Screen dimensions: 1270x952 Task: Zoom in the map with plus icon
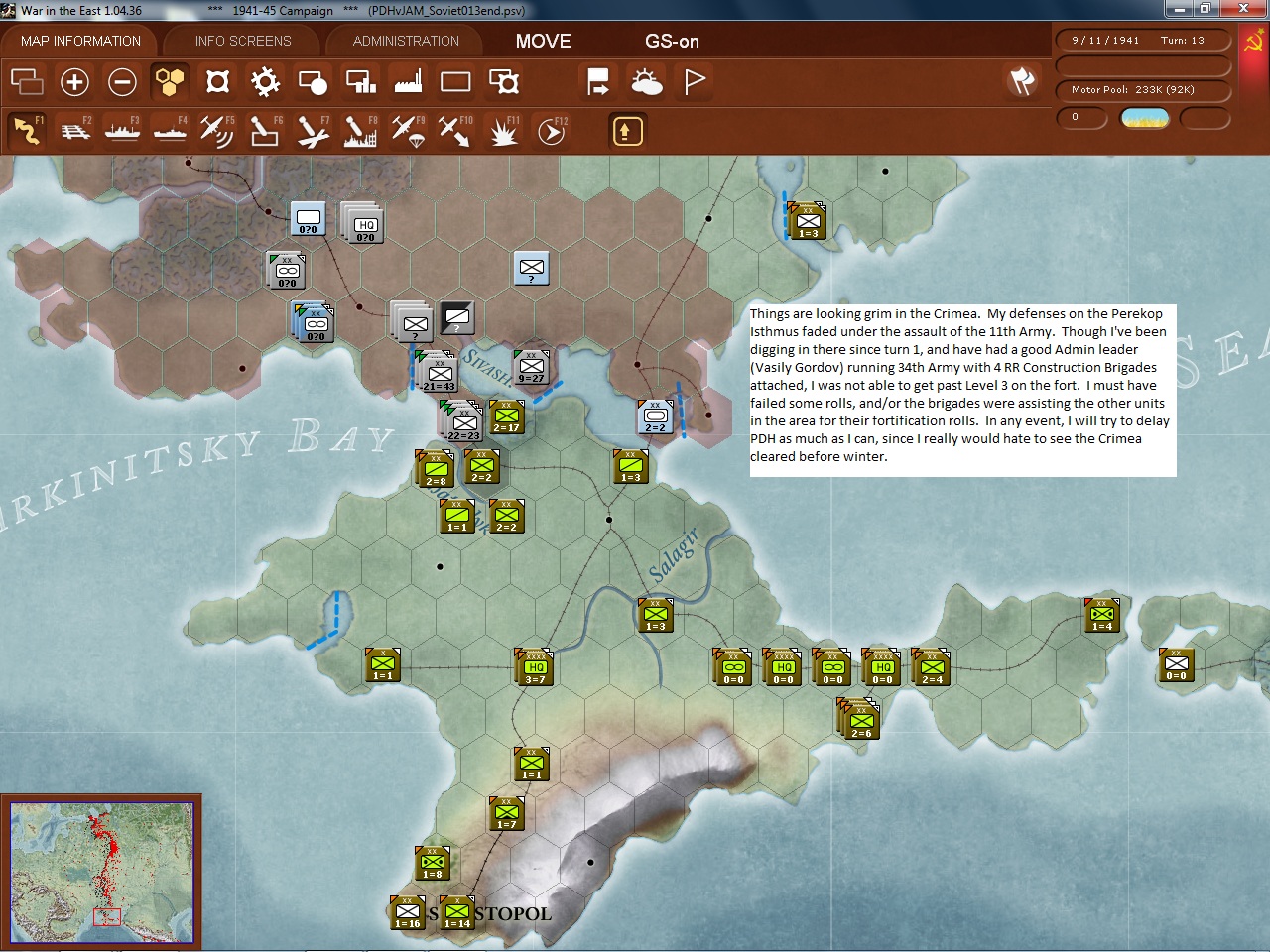(x=74, y=81)
